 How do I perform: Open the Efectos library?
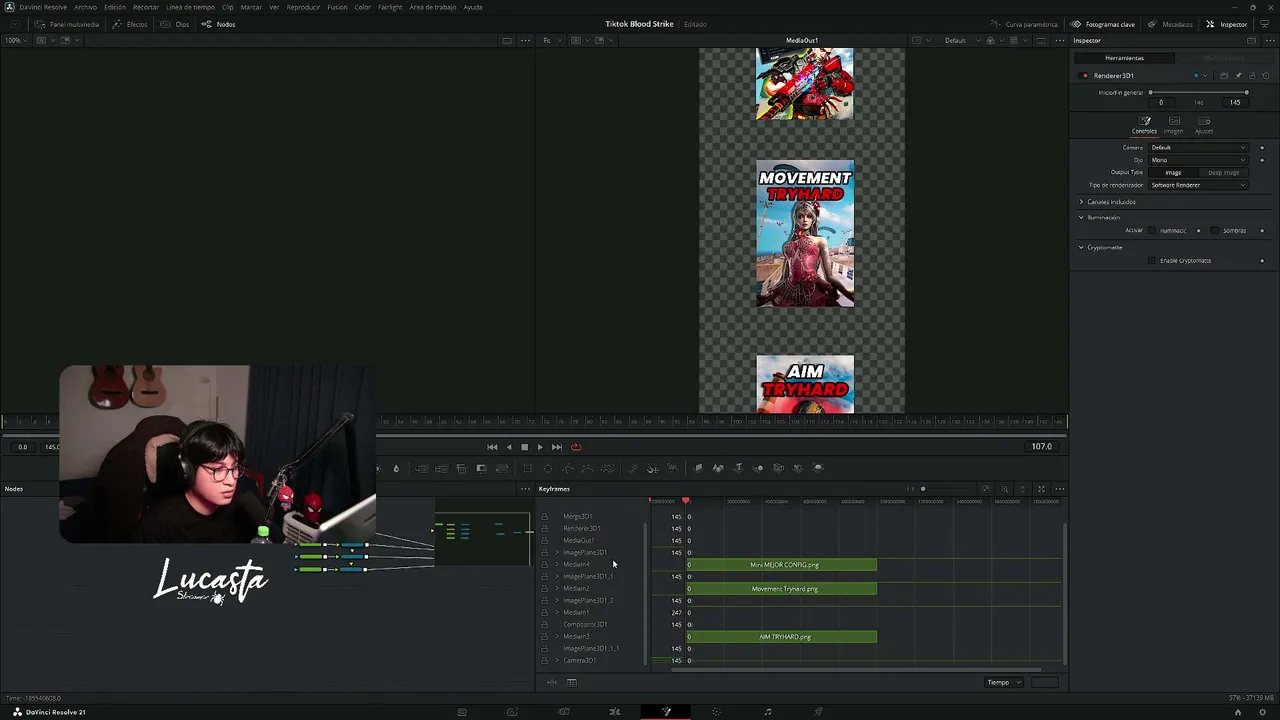[x=130, y=24]
